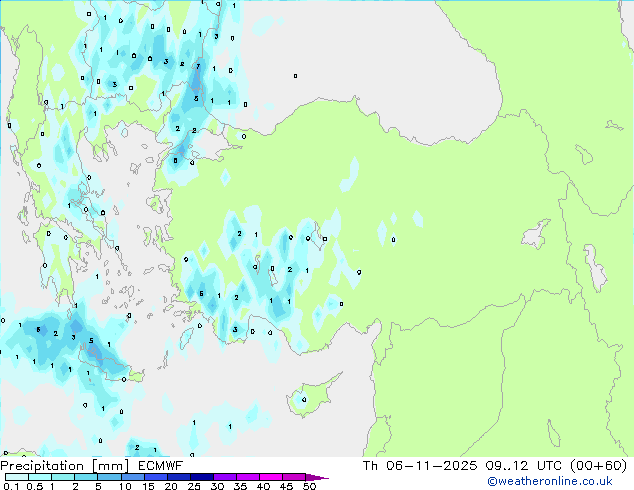Click the '25' legend scale label

[194, 486]
